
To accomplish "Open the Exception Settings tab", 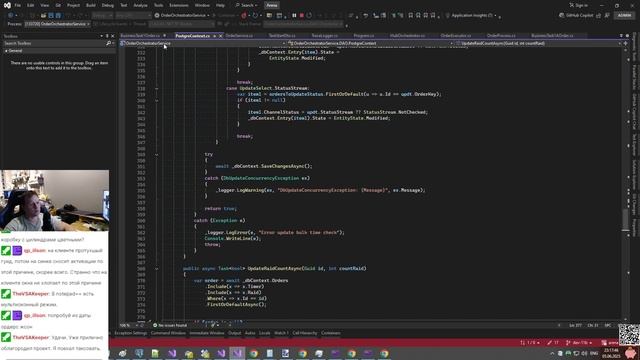I will tap(130, 333).
